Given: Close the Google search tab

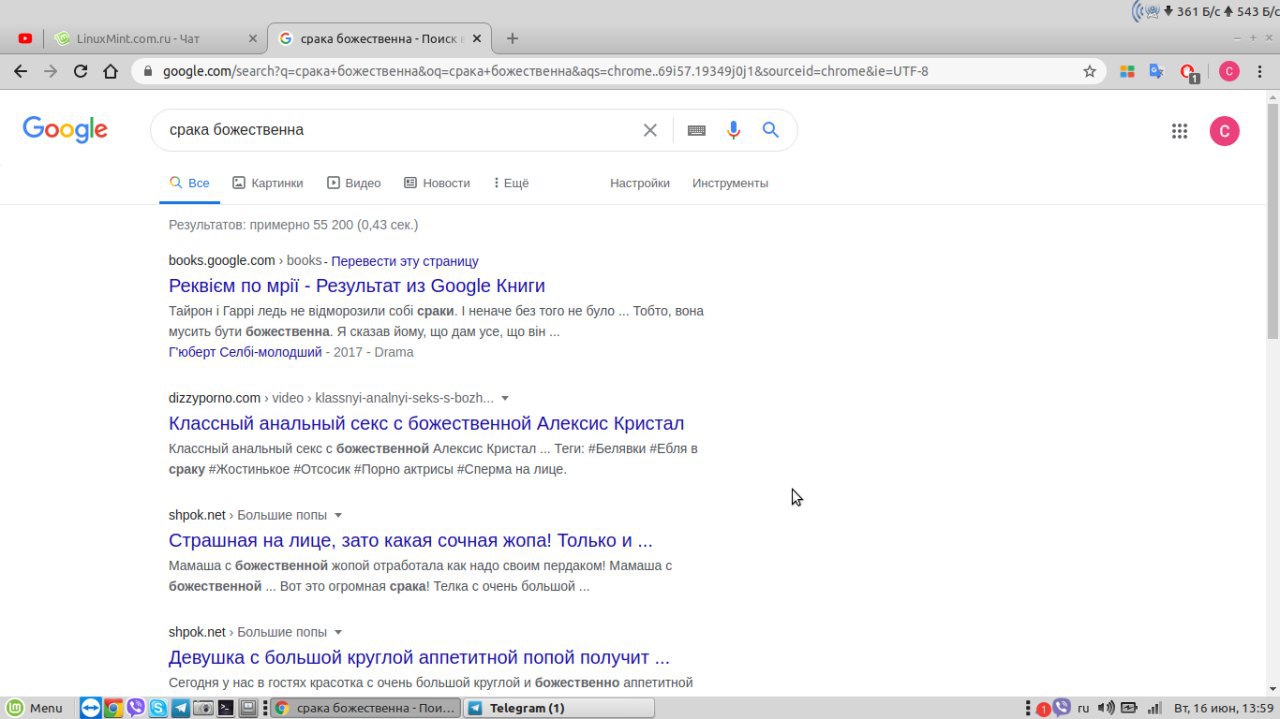Looking at the screenshot, I should [x=477, y=39].
